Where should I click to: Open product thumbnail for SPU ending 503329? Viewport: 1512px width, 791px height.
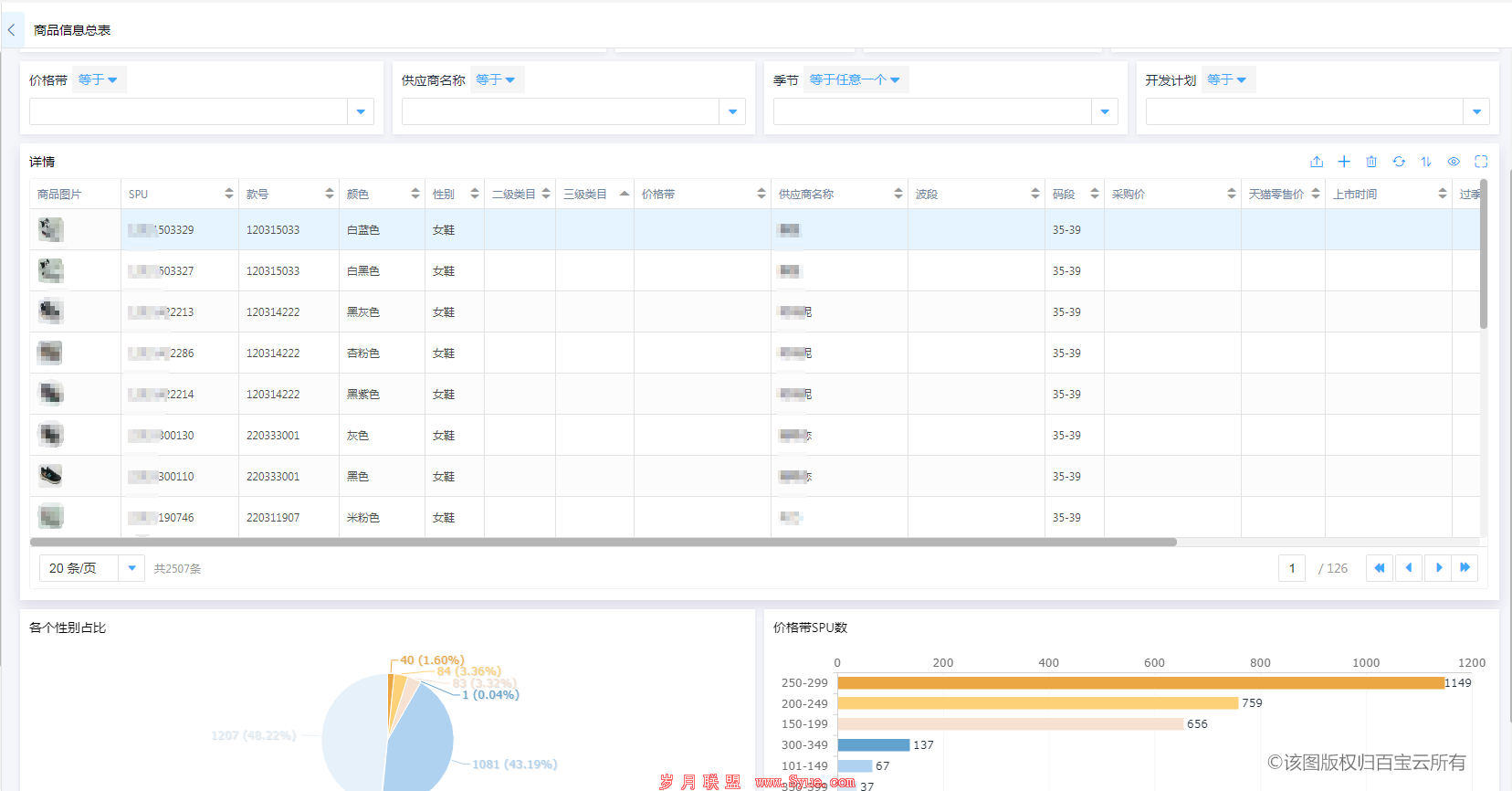[51, 229]
